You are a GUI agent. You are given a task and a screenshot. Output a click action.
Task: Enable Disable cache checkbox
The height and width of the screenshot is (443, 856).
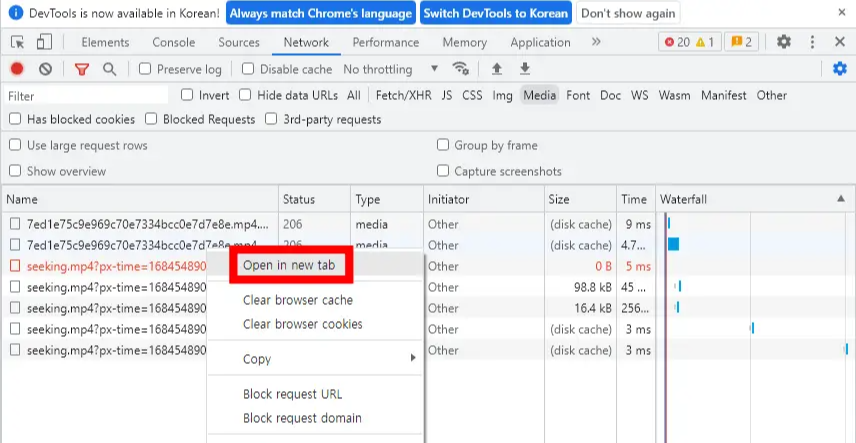click(x=248, y=69)
